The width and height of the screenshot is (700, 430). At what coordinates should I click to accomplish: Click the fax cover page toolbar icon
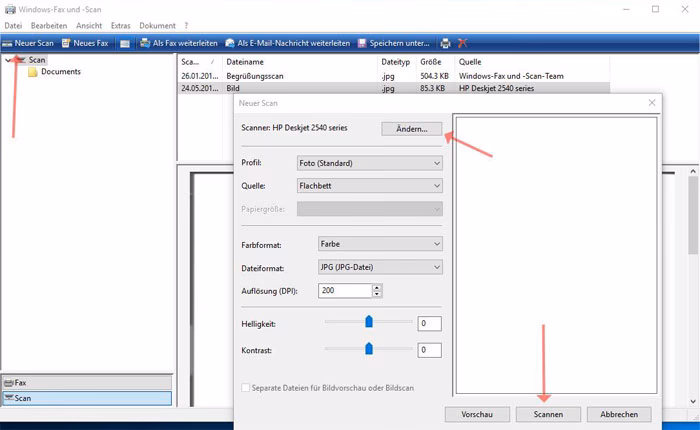pos(125,44)
